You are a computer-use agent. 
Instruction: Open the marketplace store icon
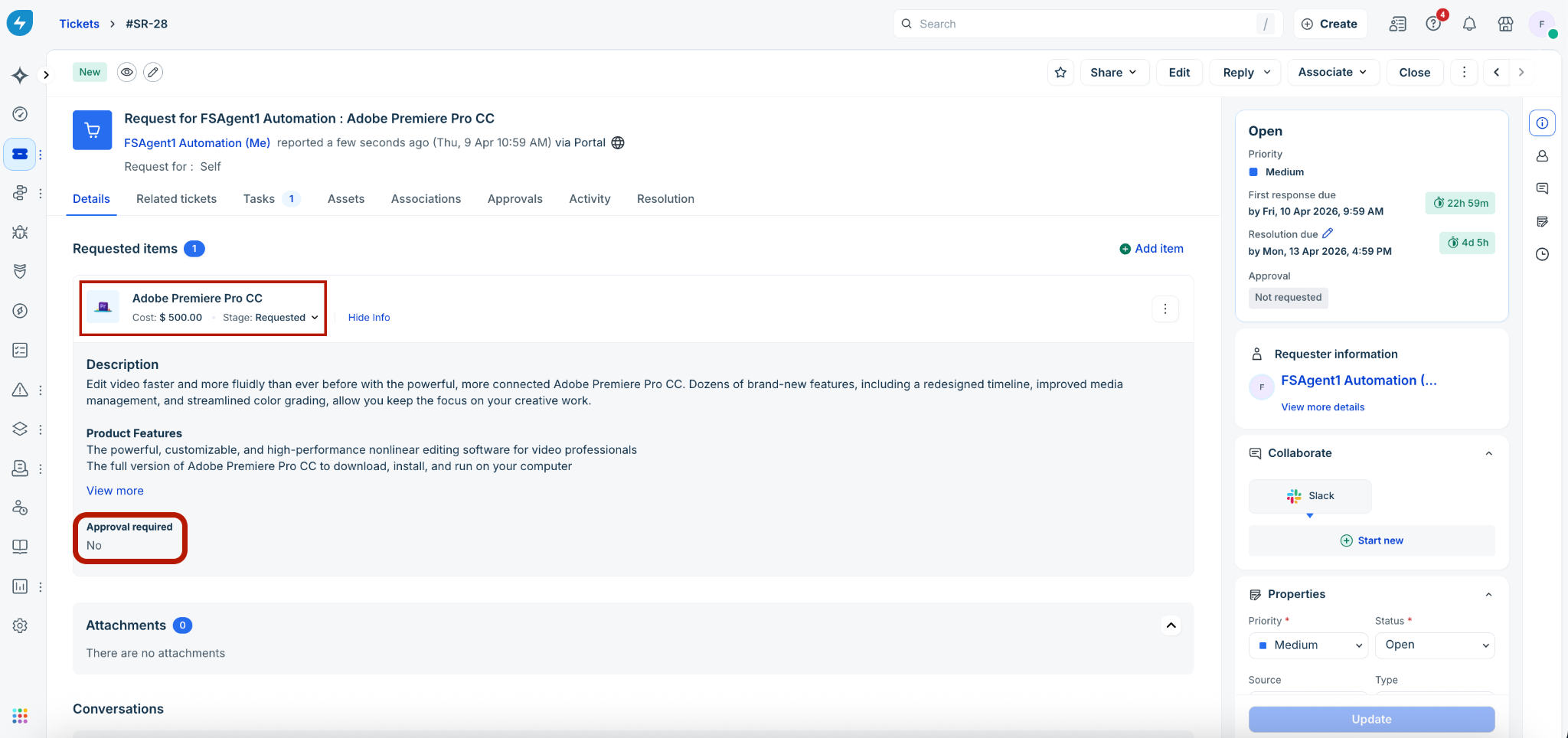point(1505,24)
